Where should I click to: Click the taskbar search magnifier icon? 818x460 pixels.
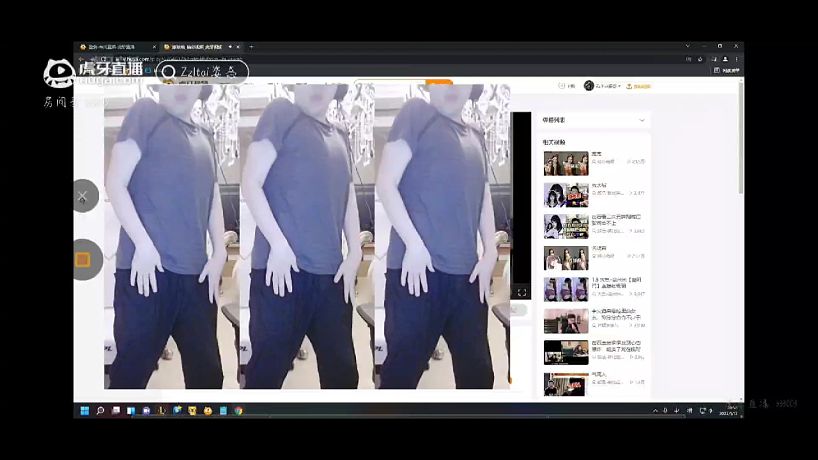tap(100, 410)
